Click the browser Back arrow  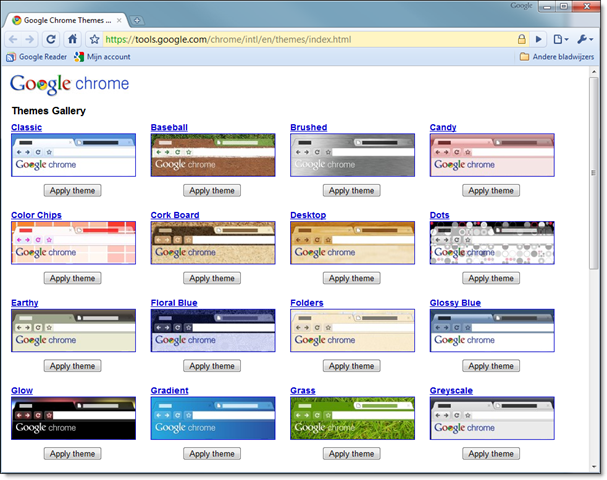(13, 39)
